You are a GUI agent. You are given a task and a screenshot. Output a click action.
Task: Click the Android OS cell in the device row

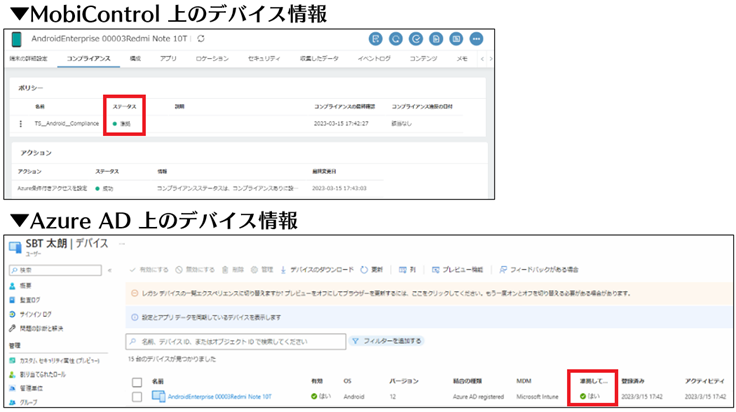(354, 397)
